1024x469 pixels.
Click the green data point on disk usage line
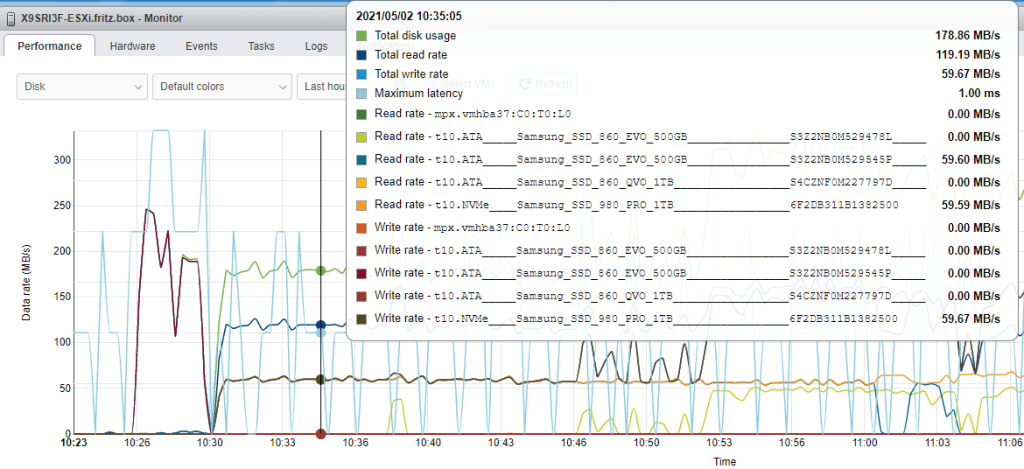pos(321,270)
